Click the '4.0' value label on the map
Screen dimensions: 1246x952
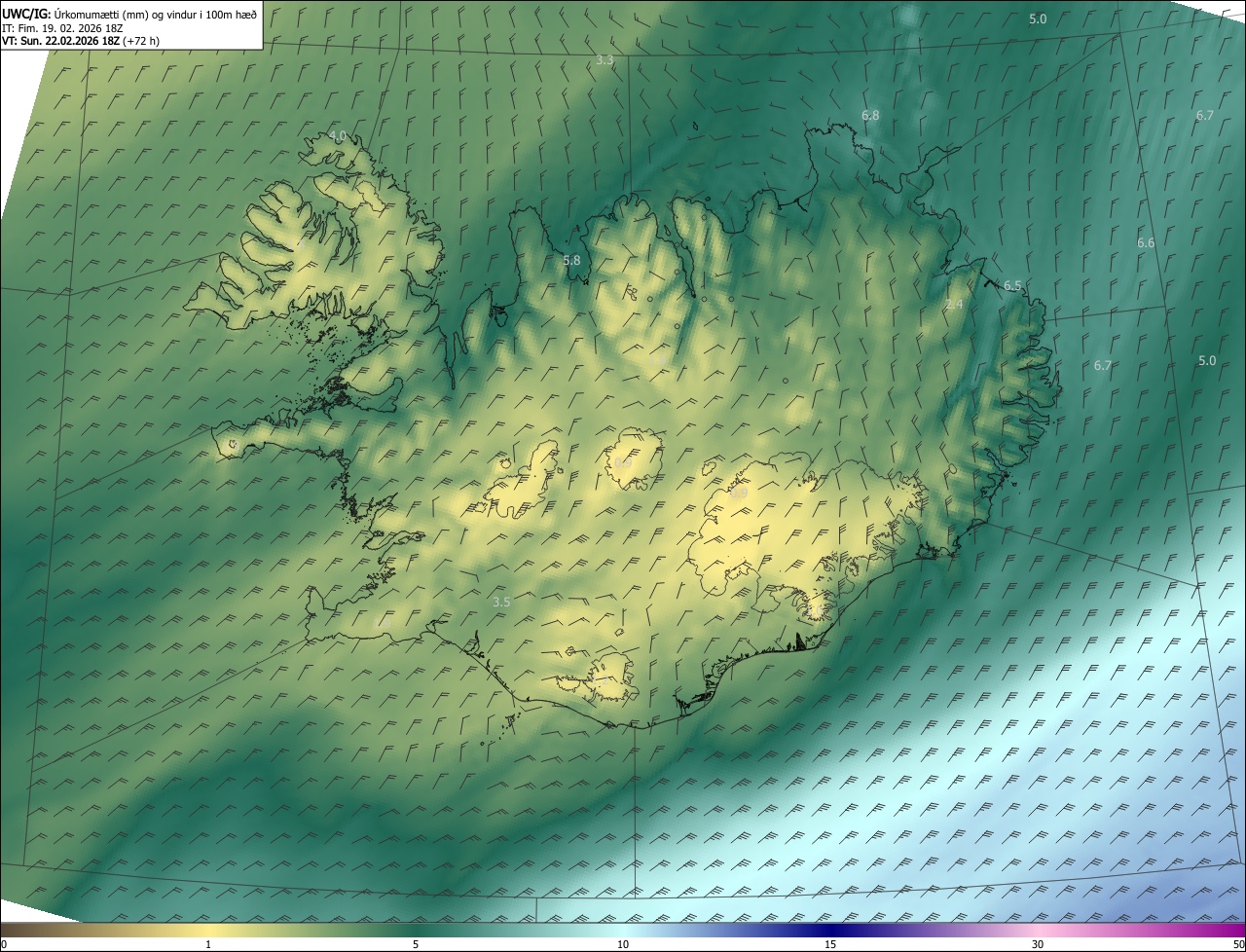coord(338,136)
